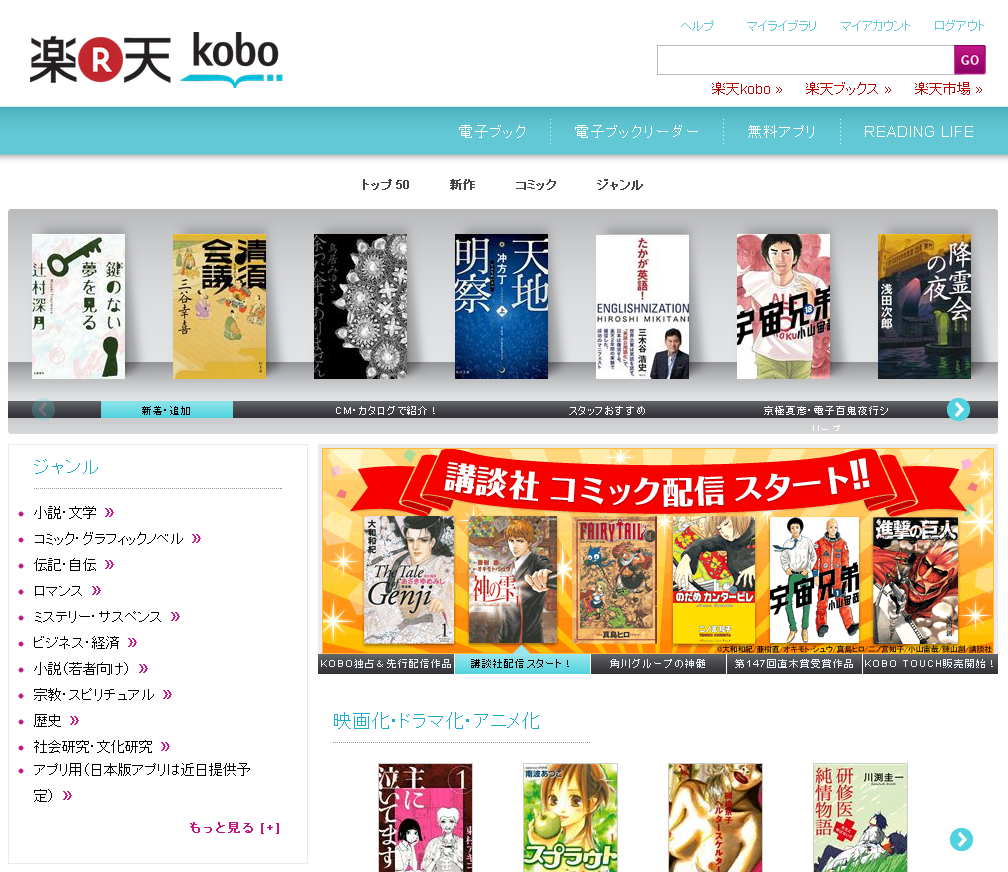Open the 神の雫 banner cover
This screenshot has width=1008, height=872.
coord(513,580)
